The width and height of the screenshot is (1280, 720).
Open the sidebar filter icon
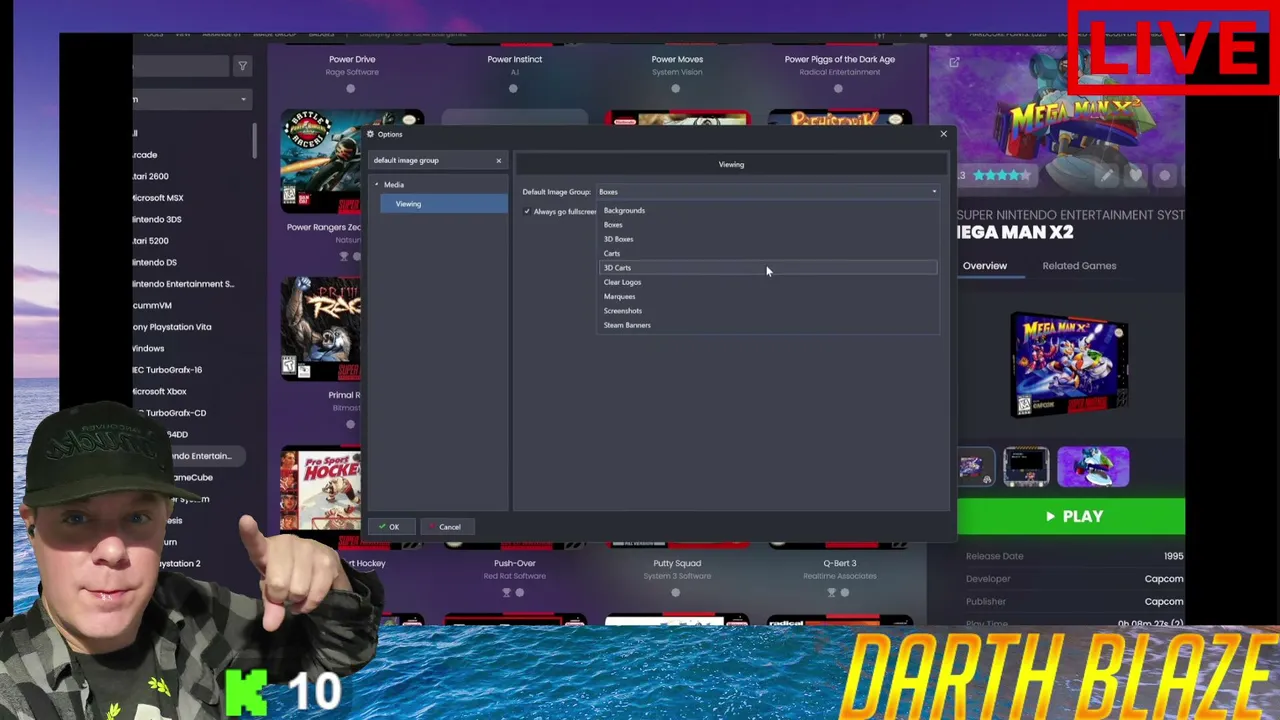coord(242,66)
